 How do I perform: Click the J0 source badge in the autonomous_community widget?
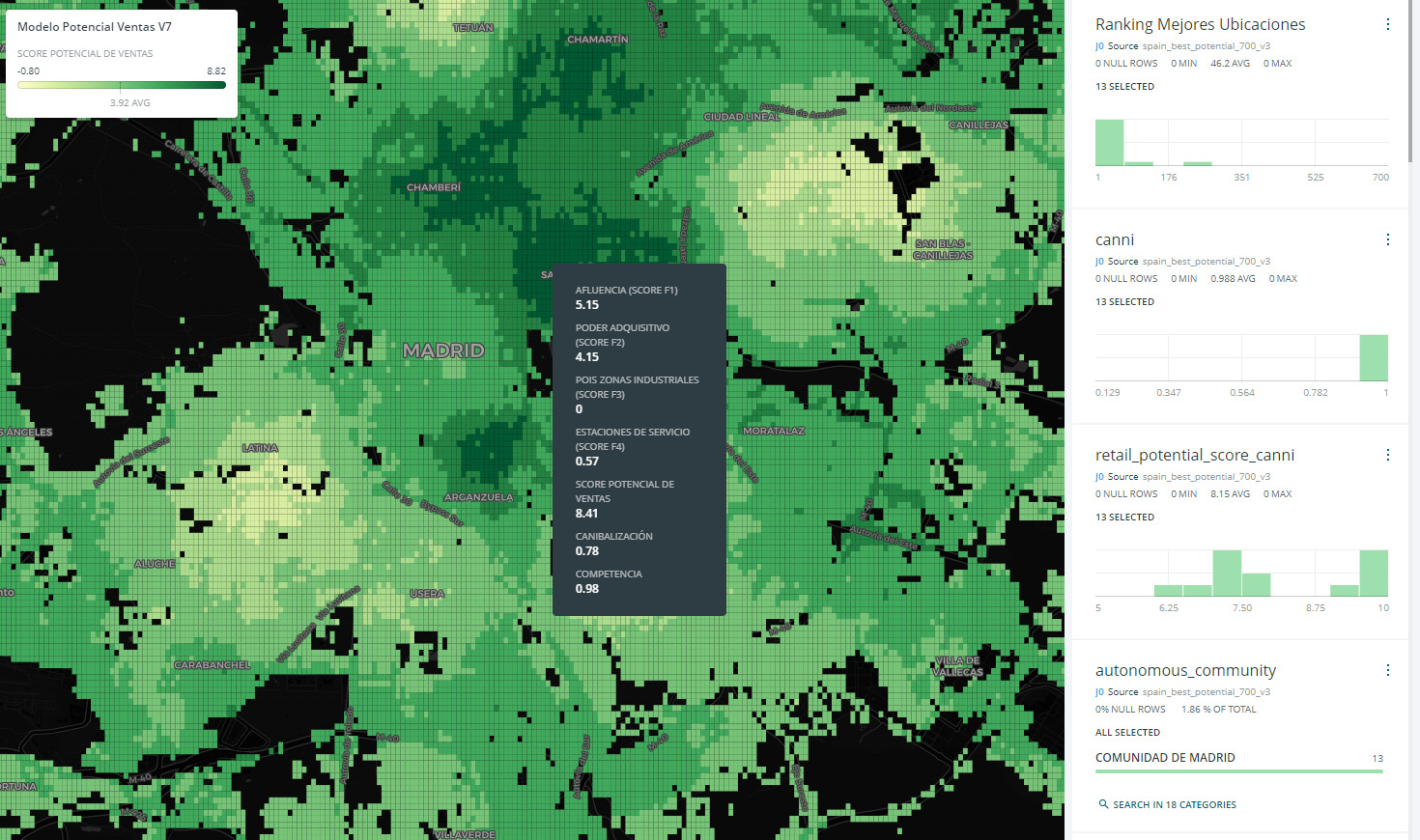click(1099, 692)
